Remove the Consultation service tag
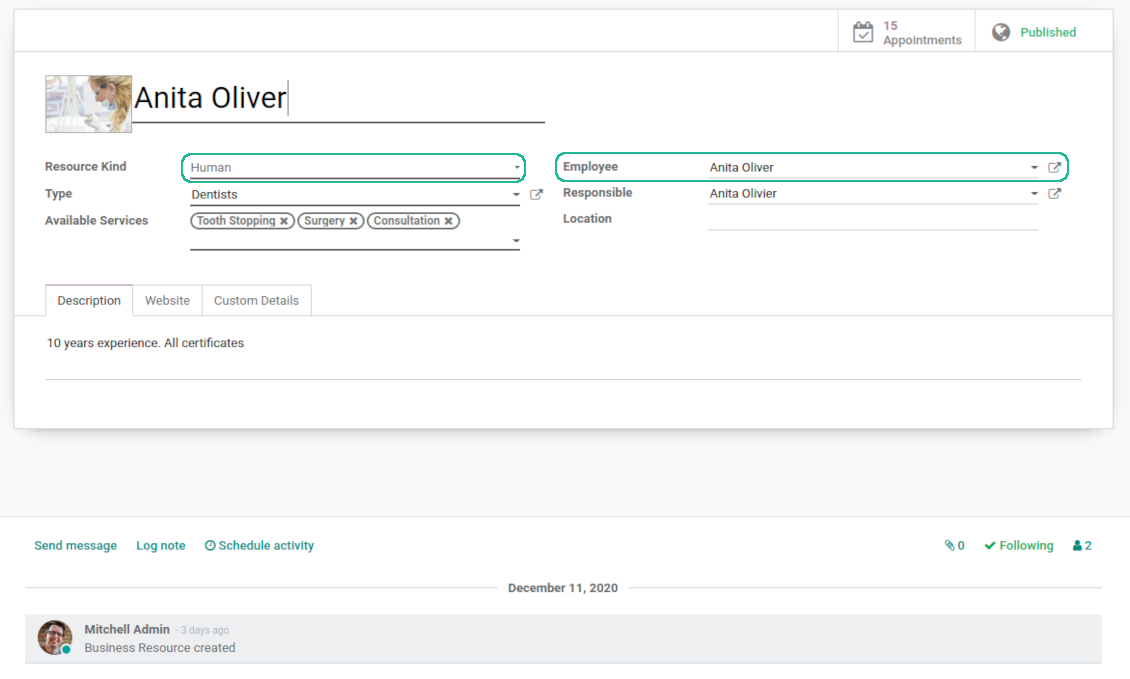 pos(448,221)
